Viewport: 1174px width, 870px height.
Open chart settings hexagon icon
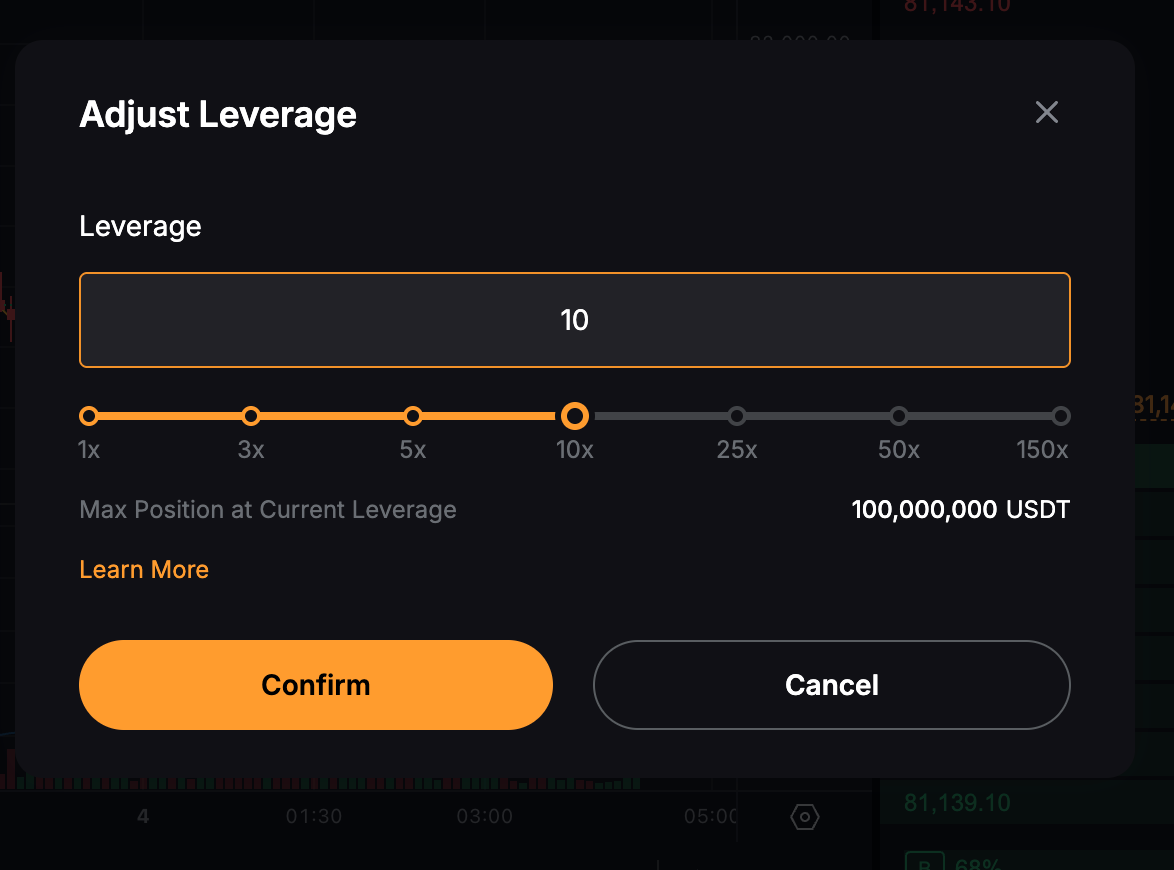coord(805,817)
